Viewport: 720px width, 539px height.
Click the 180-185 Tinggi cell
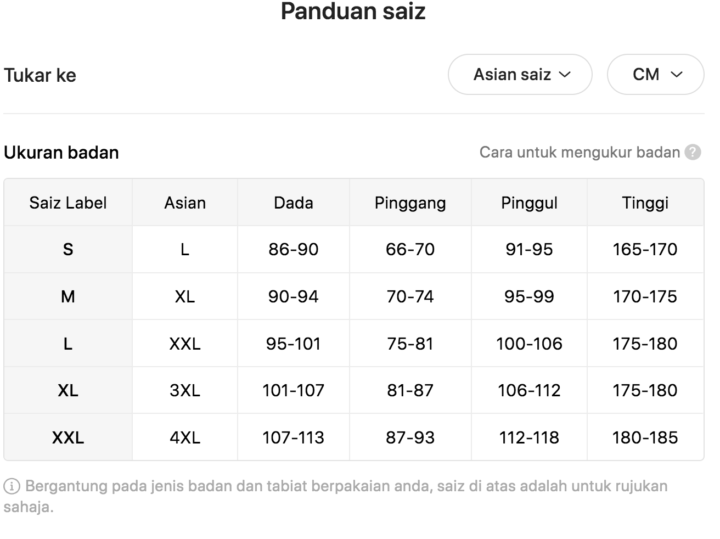(x=645, y=438)
